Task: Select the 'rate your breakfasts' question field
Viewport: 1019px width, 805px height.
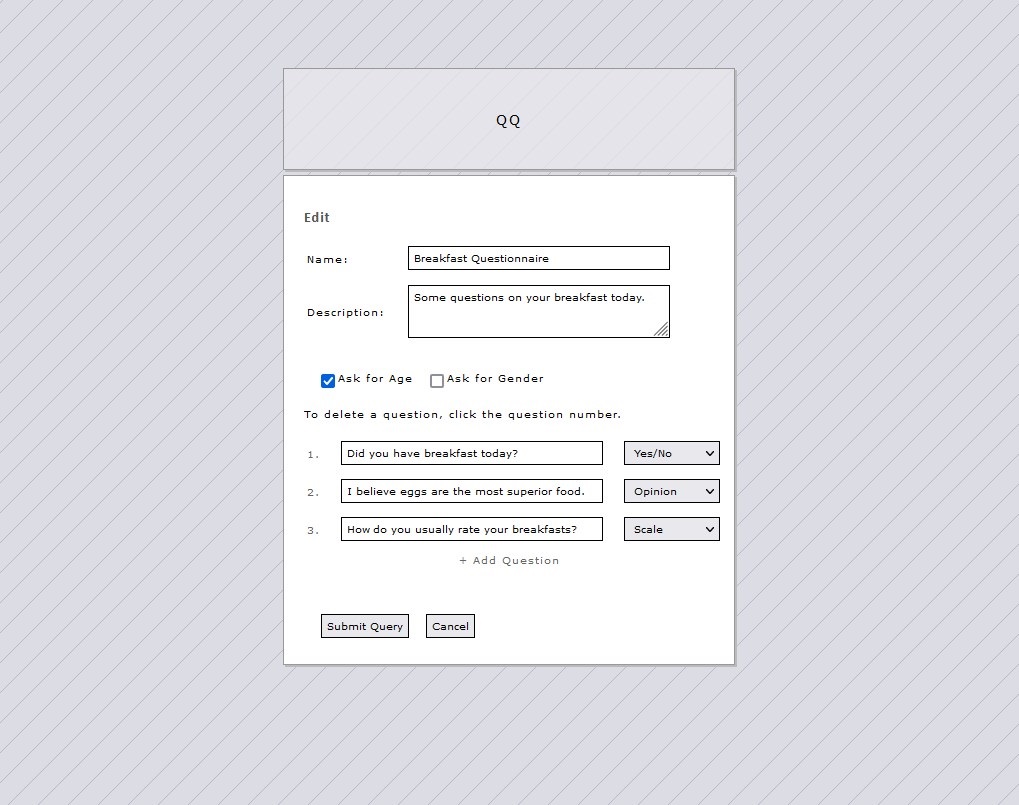Action: (x=471, y=529)
